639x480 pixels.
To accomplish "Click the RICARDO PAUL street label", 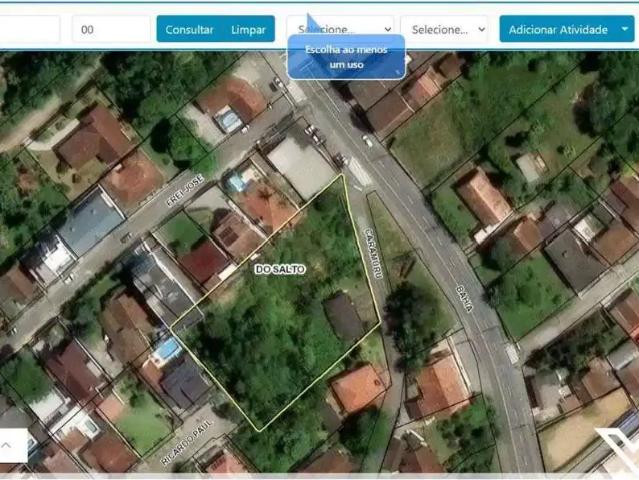I will point(187,442).
